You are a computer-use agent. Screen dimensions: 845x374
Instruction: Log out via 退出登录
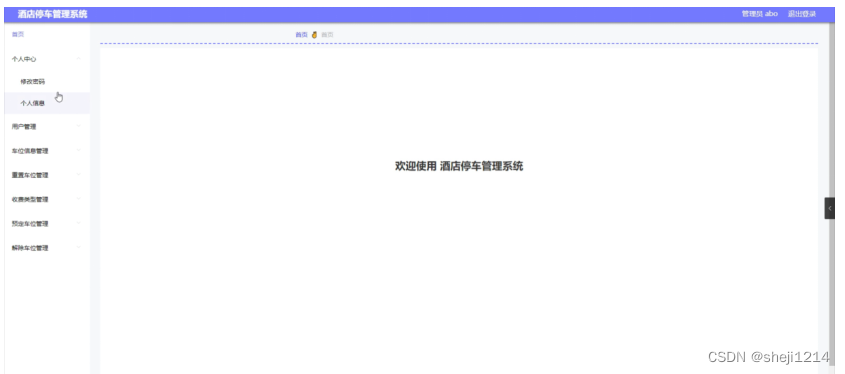(x=802, y=14)
